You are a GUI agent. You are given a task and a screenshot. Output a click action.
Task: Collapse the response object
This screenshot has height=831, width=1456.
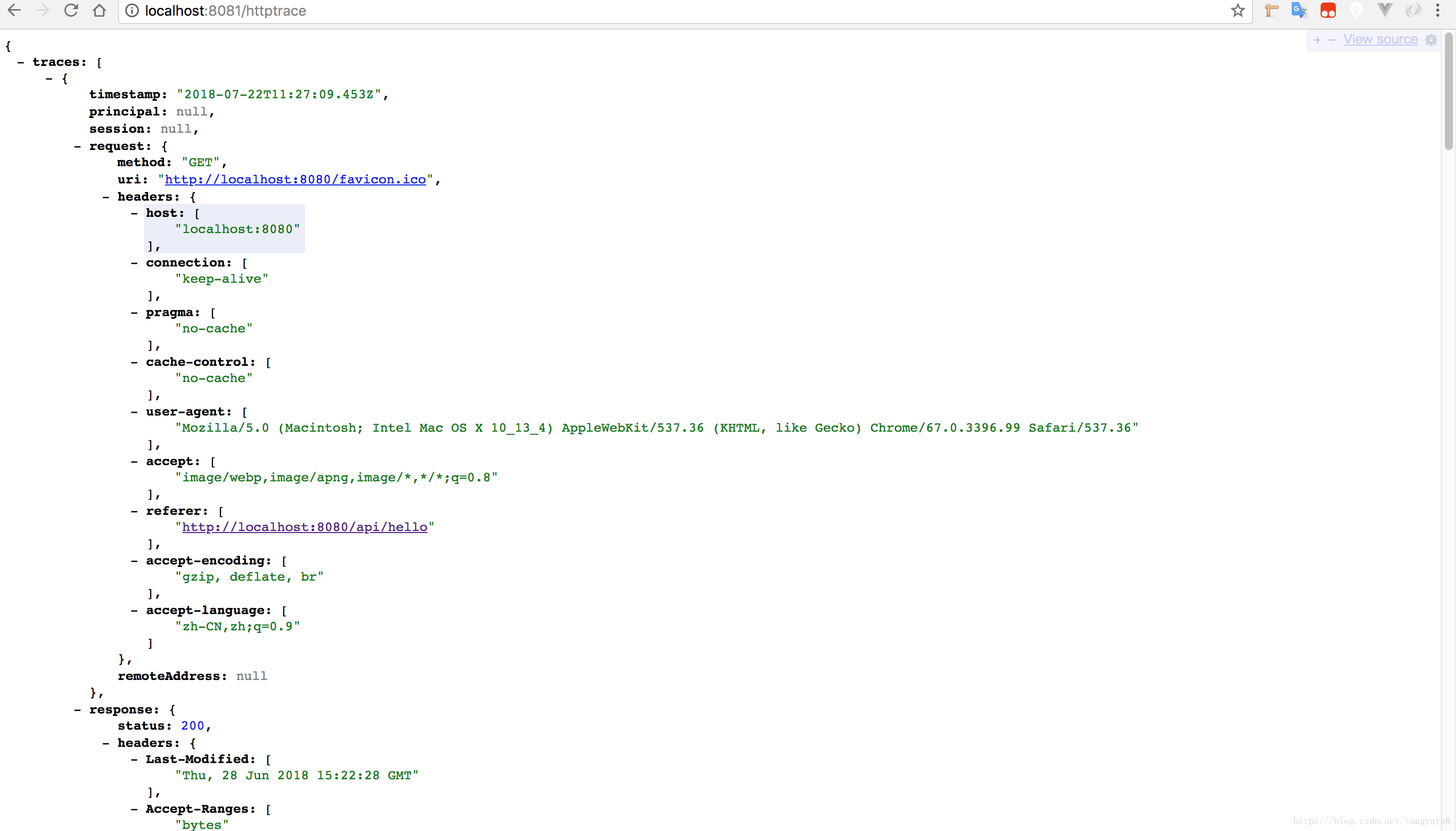[77, 710]
